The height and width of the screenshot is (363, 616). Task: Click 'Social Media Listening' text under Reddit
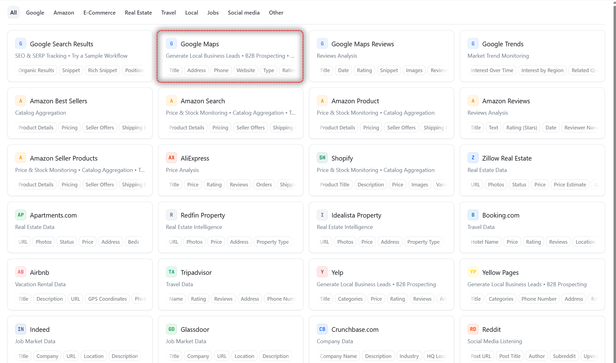(x=495, y=341)
